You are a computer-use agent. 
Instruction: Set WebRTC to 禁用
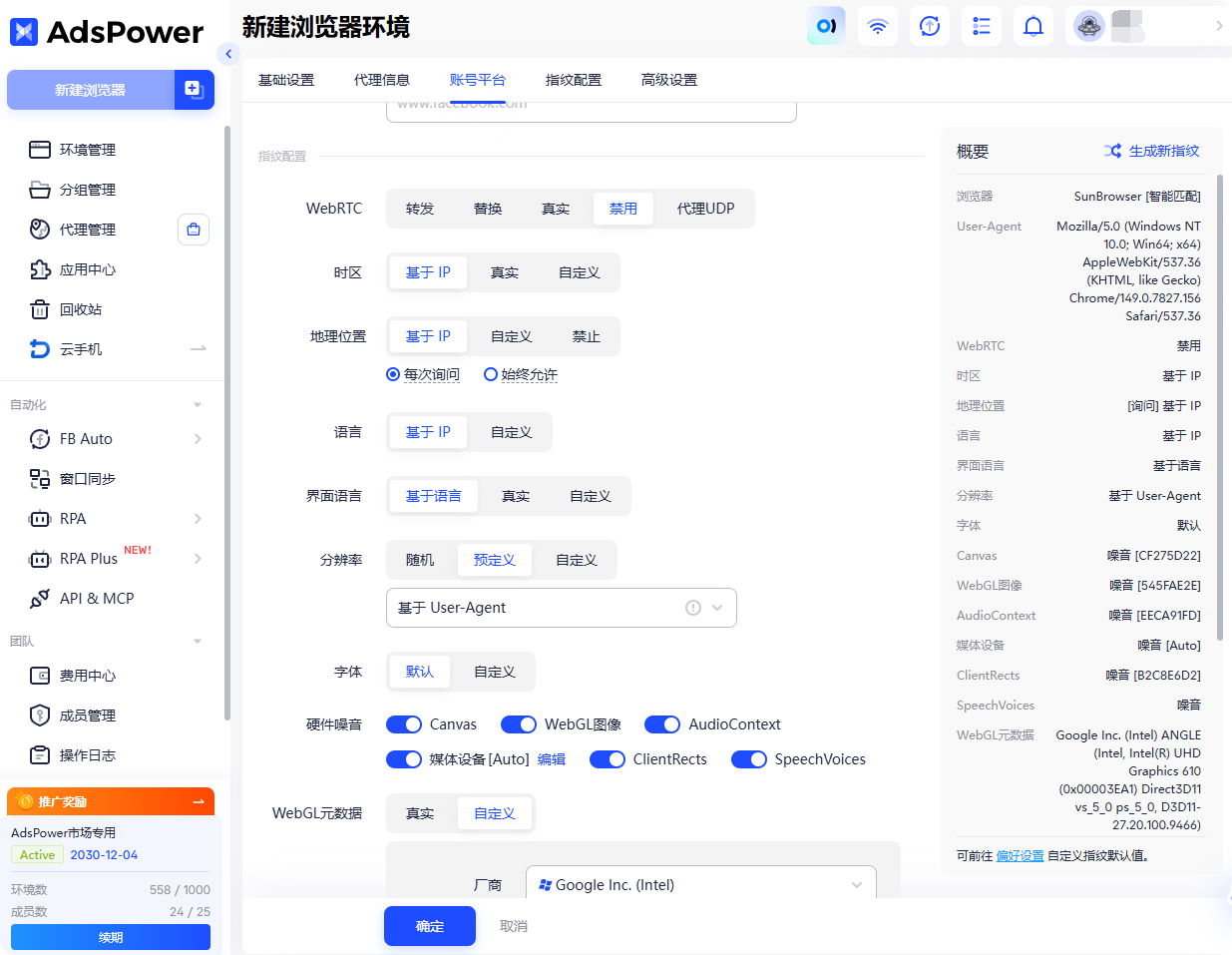pyautogui.click(x=623, y=209)
